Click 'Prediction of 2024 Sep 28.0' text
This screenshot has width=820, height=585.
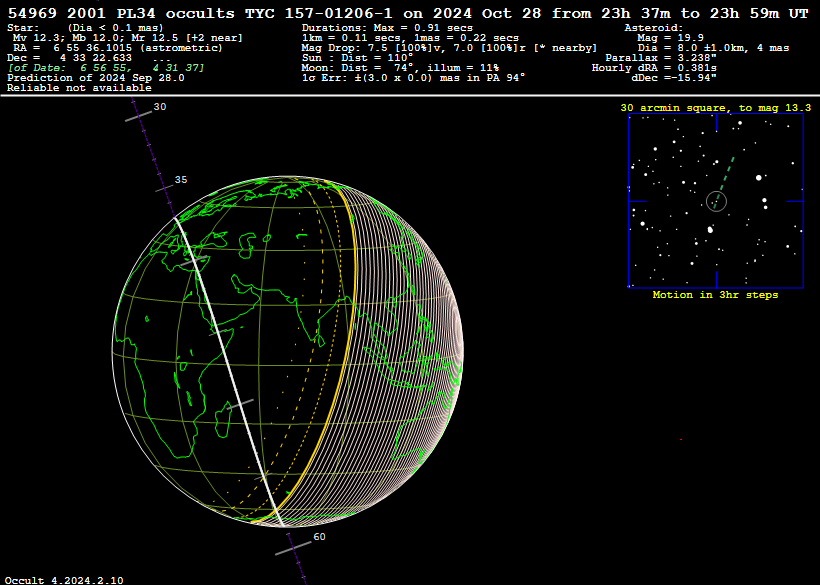coord(96,78)
